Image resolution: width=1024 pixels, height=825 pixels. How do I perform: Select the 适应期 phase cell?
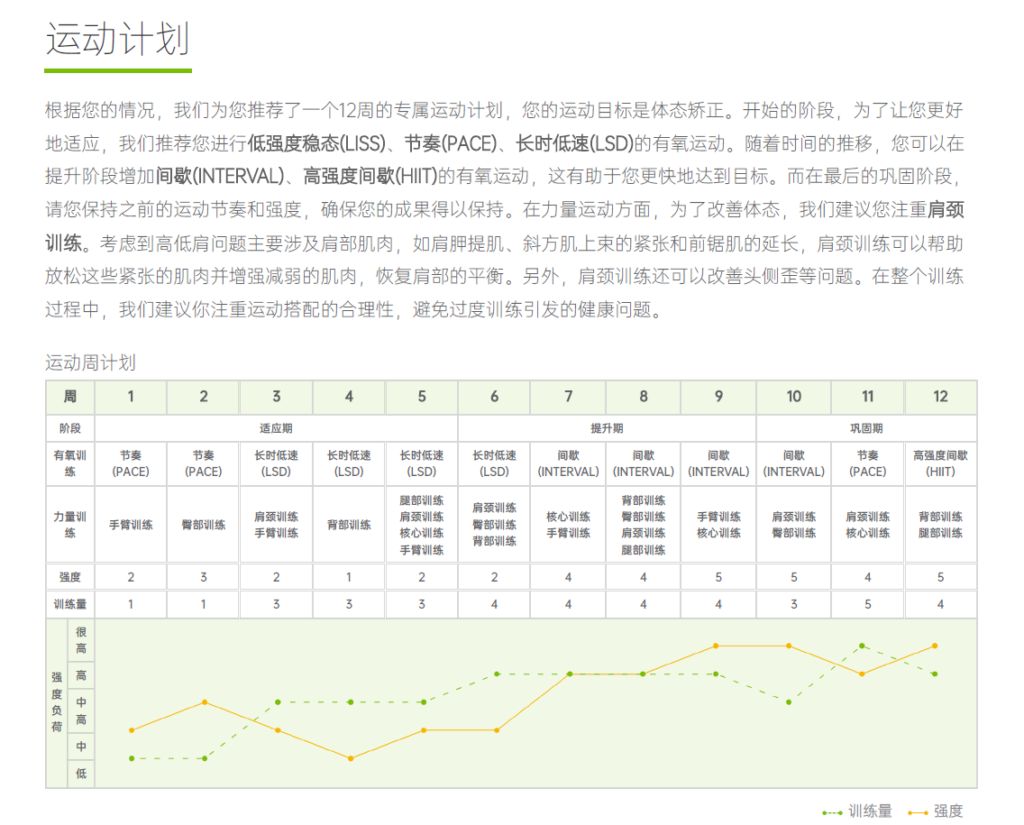pyautogui.click(x=277, y=428)
